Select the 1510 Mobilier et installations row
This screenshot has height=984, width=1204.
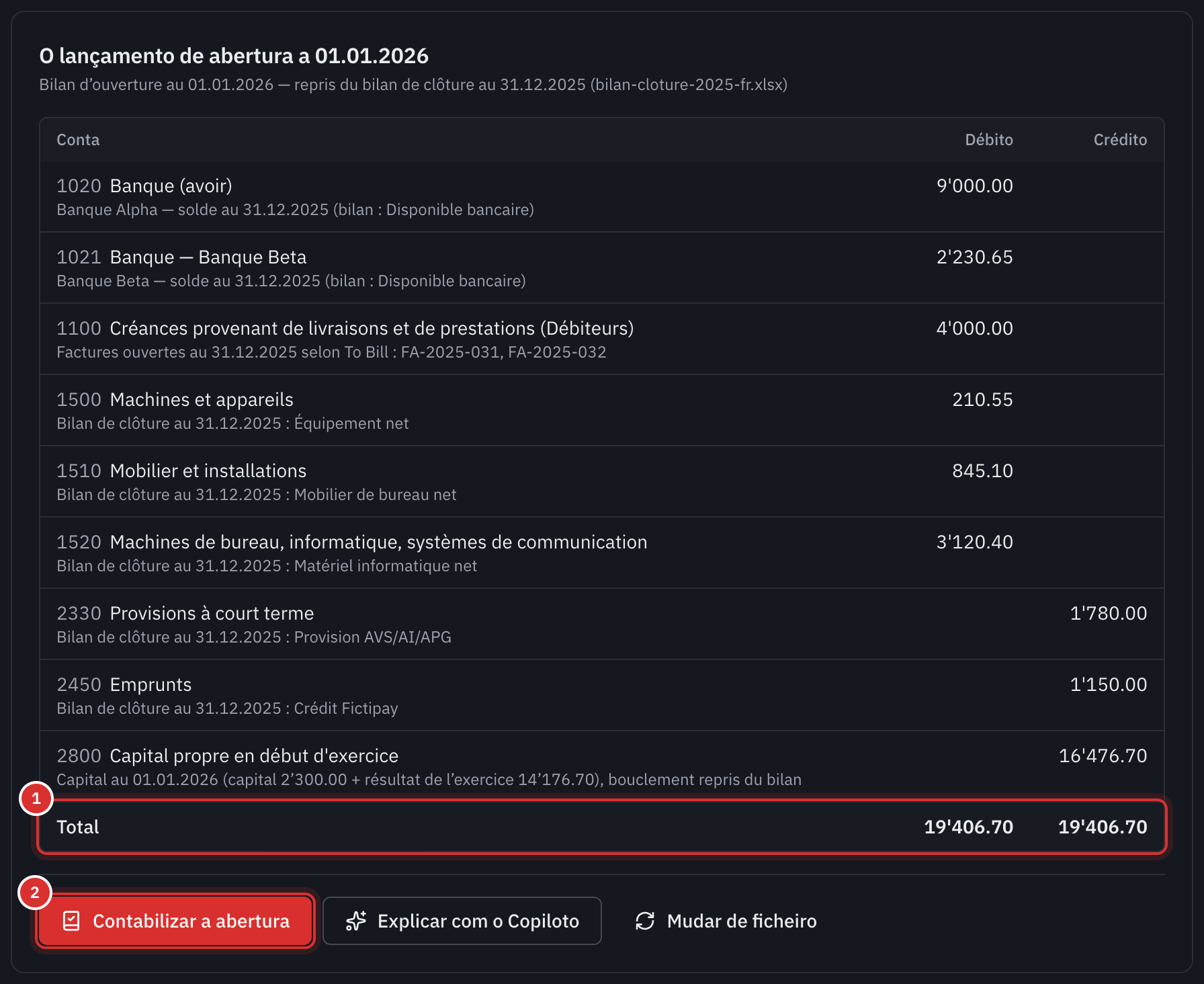pos(602,482)
